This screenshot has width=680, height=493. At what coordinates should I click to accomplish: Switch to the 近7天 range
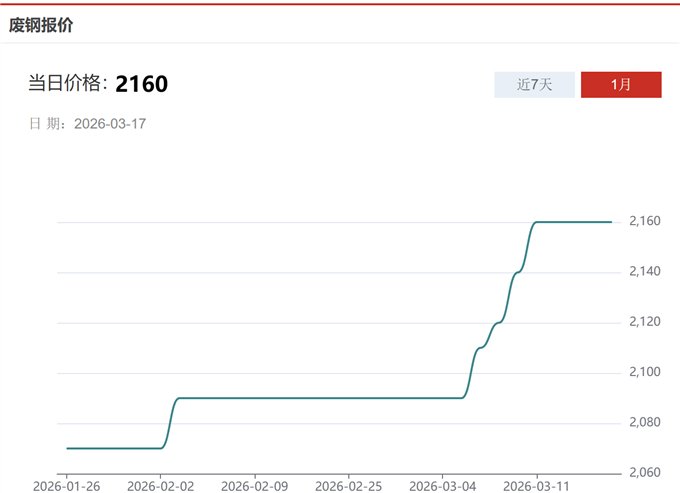pyautogui.click(x=534, y=85)
